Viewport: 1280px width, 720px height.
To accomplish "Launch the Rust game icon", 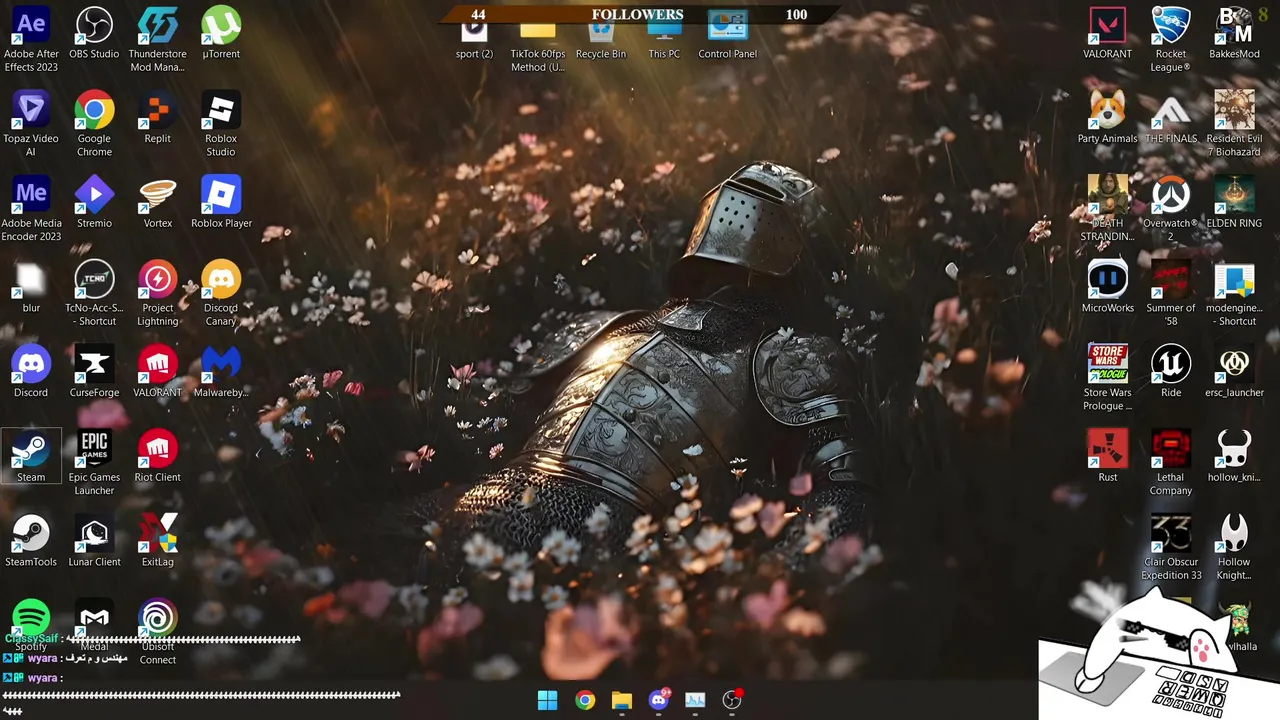I will tap(1107, 456).
